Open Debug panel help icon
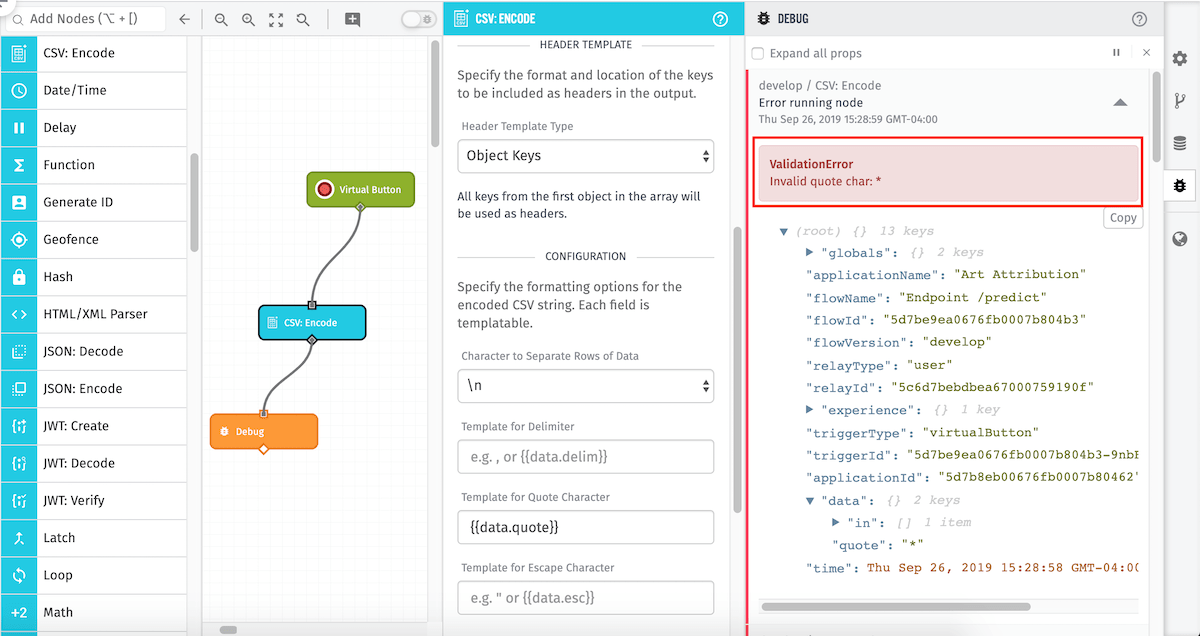Viewport: 1200px width, 636px height. (x=1139, y=19)
